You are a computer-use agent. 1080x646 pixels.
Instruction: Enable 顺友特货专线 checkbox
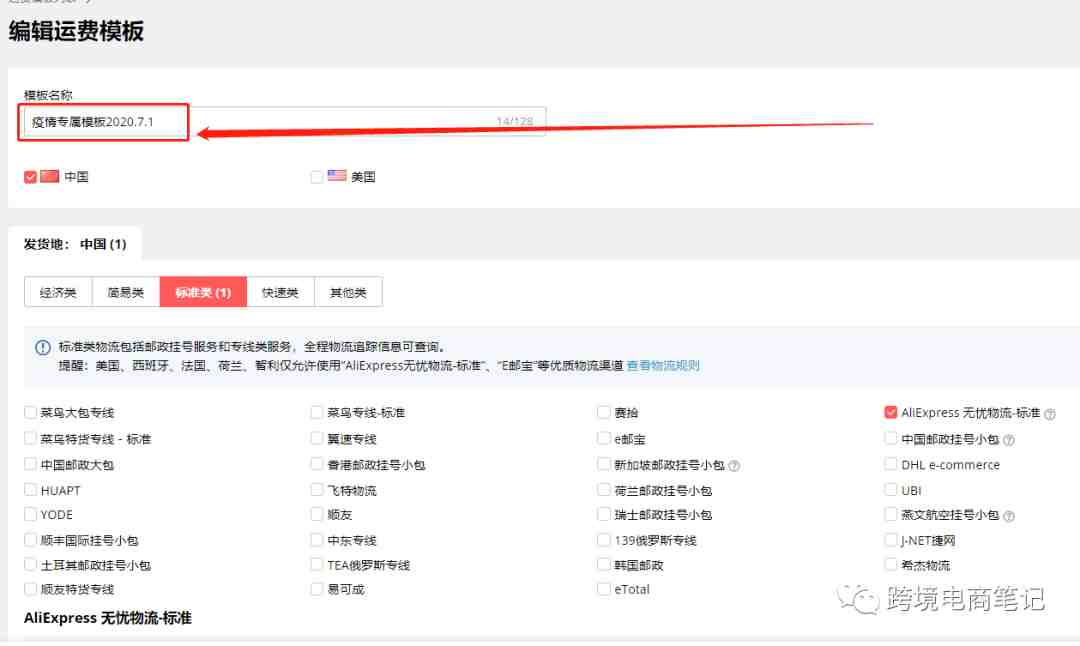(x=30, y=589)
